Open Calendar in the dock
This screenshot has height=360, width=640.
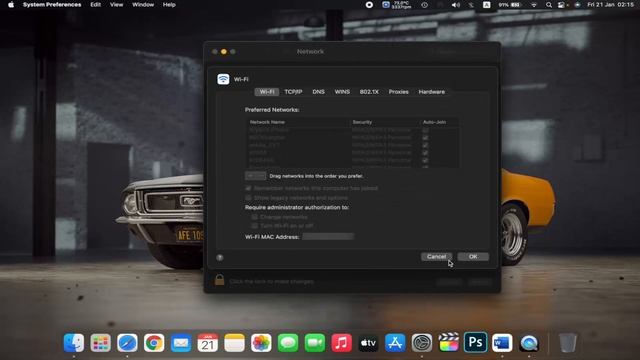(x=208, y=343)
